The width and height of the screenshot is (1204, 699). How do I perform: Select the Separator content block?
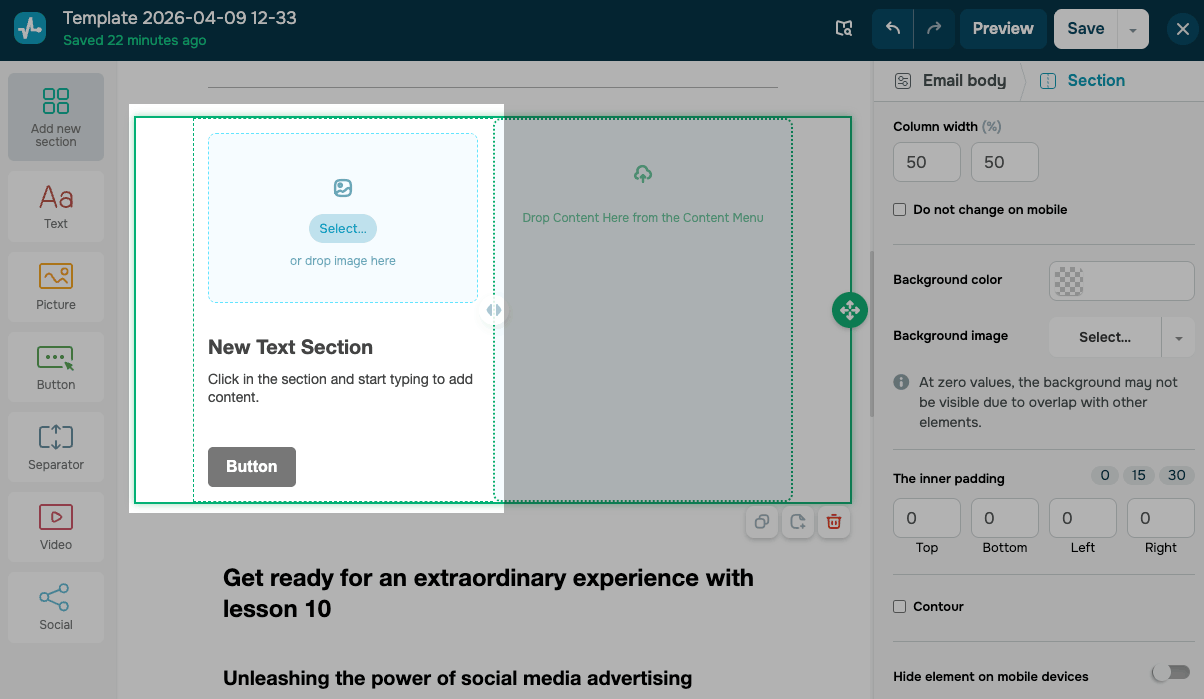click(56, 446)
